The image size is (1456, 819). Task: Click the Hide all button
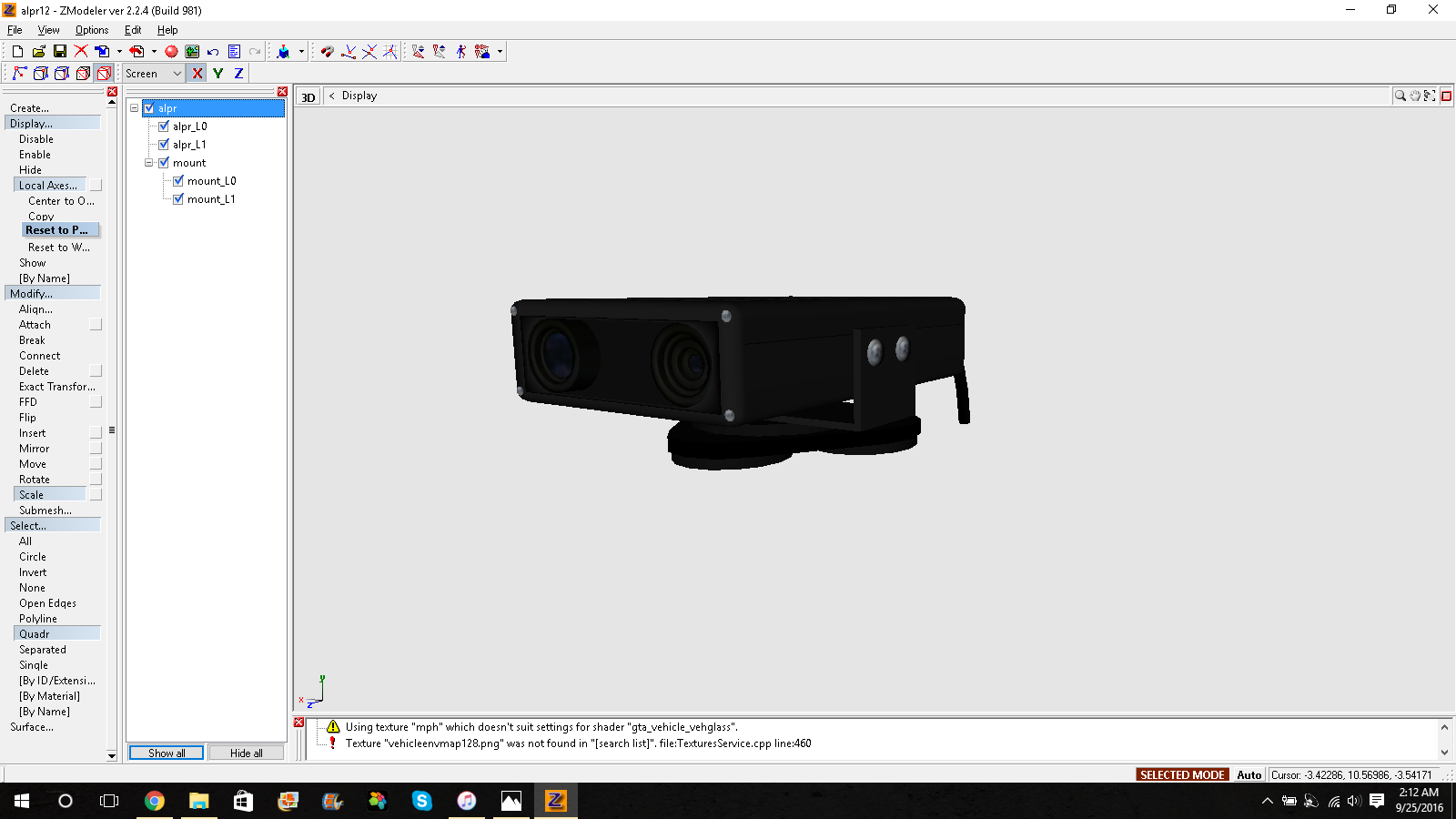click(246, 753)
